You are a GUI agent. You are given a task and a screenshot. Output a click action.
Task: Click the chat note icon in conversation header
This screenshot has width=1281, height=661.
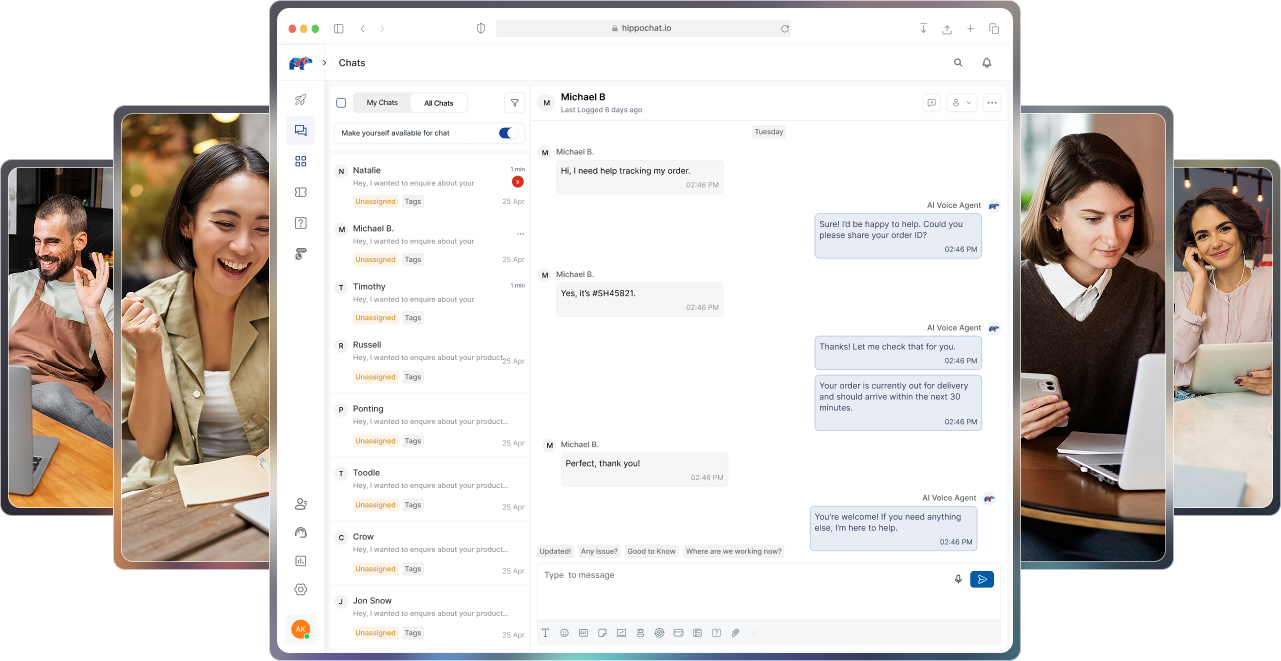(x=931, y=102)
